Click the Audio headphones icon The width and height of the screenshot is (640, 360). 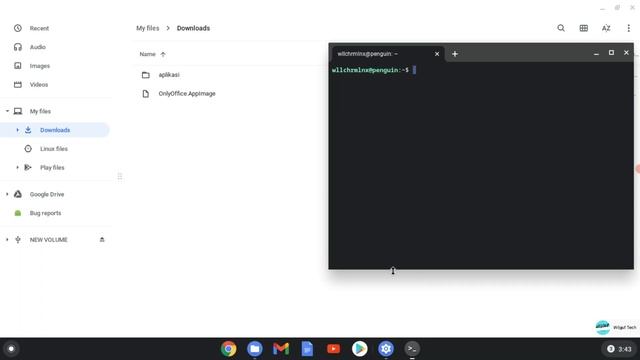point(18,47)
